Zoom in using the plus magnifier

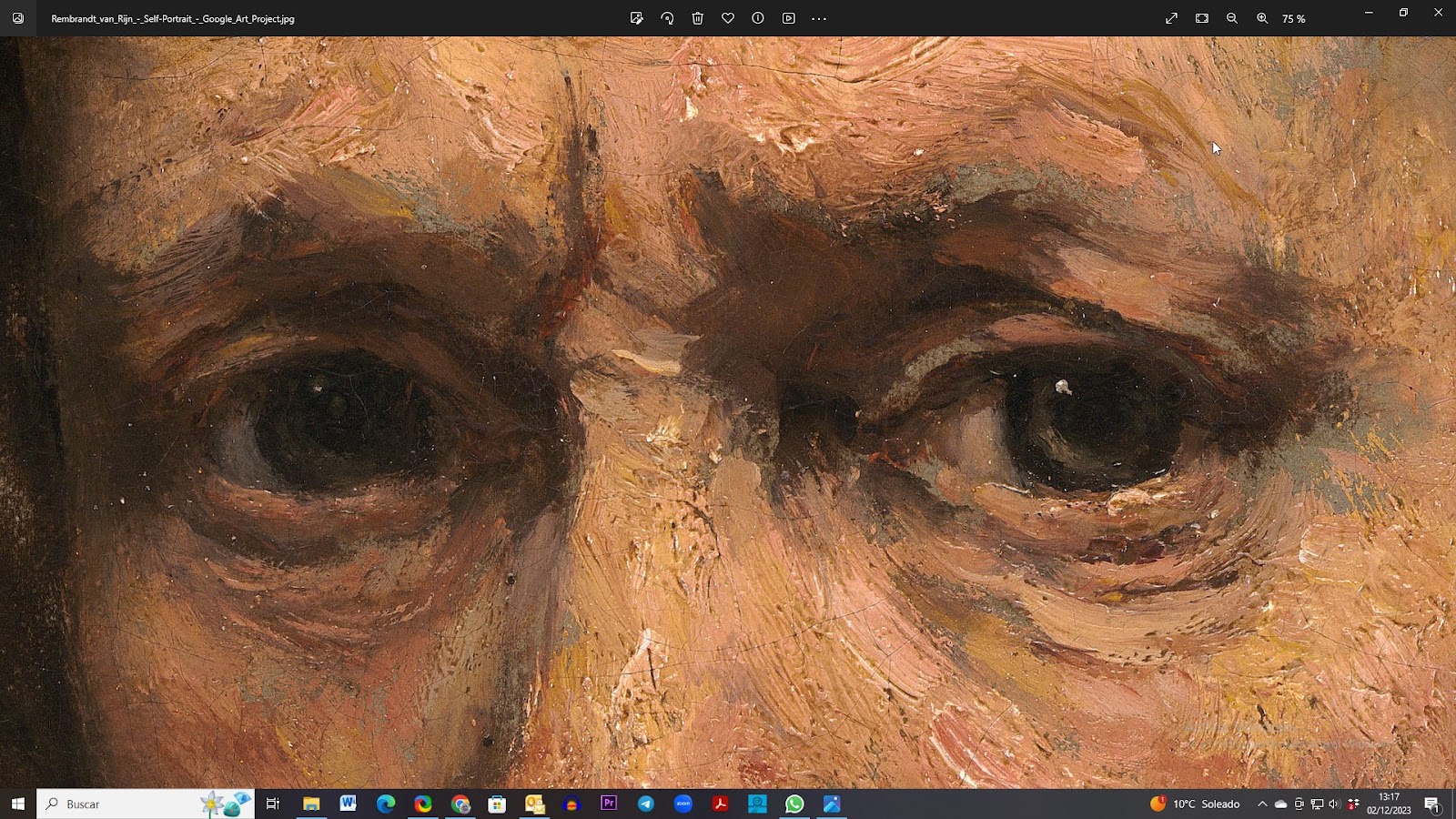coord(1262,18)
